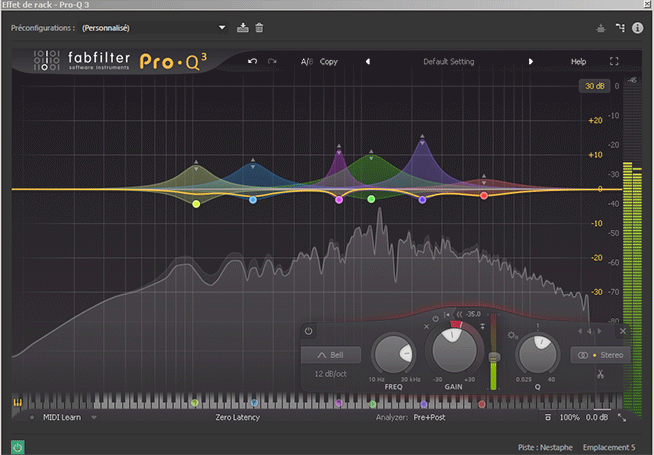
Task: Close the band control panel
Action: pos(623,331)
